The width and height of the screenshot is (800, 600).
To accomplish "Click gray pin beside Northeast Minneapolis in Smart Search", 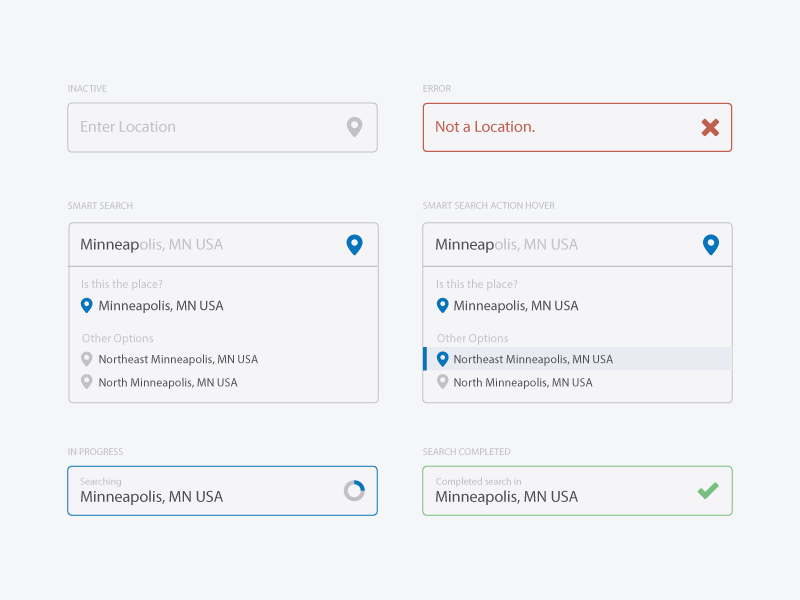I will pos(87,359).
